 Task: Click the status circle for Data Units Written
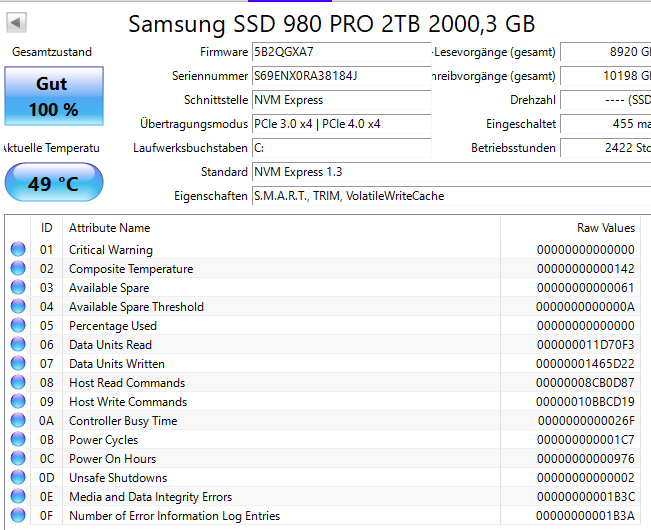coord(18,363)
